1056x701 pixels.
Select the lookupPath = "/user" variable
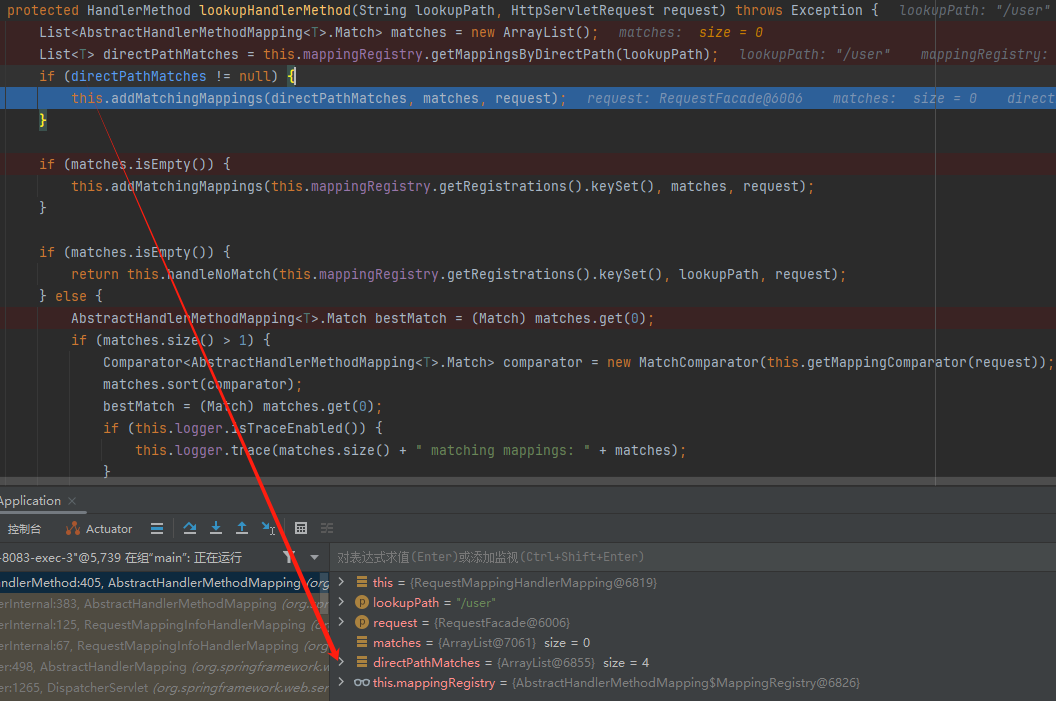694,603
